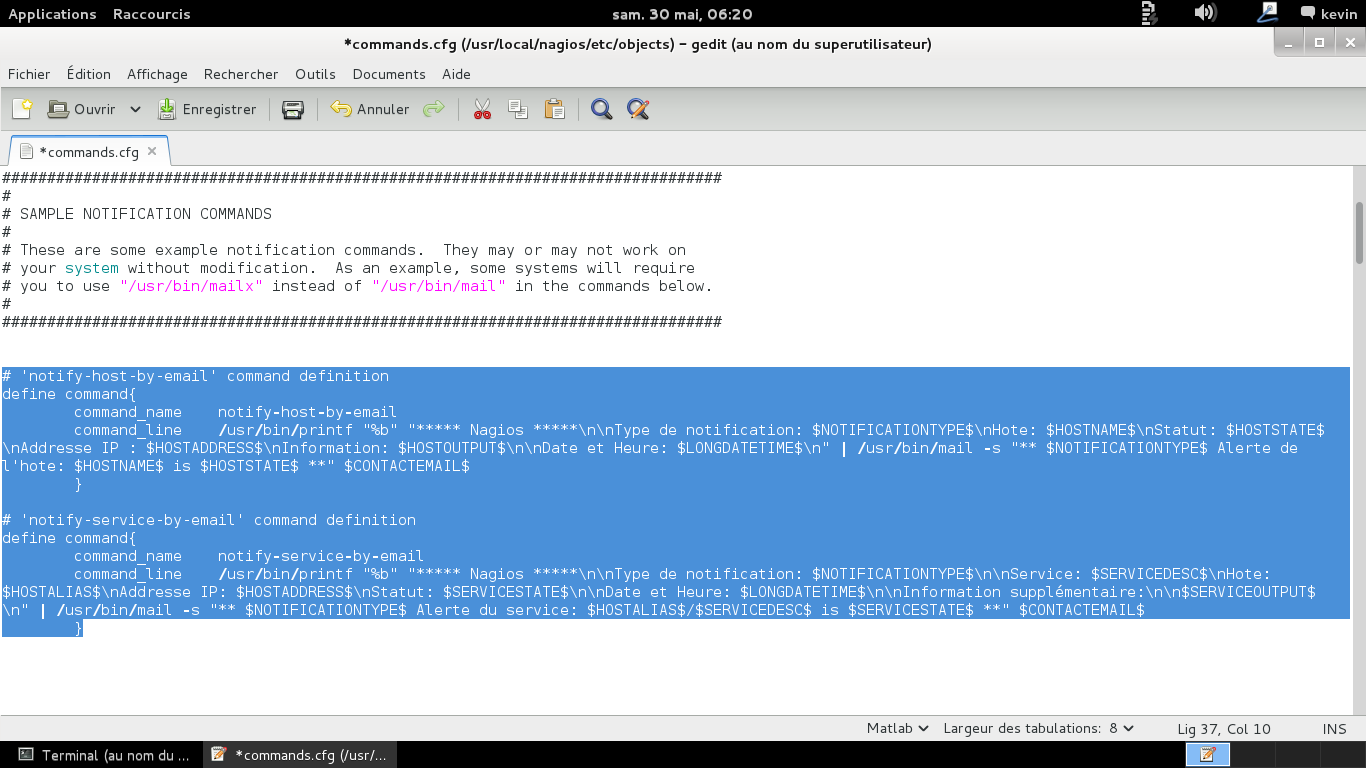Screen dimensions: 1366x768
Task: Close the *commands.cfg tab
Action: [152, 152]
